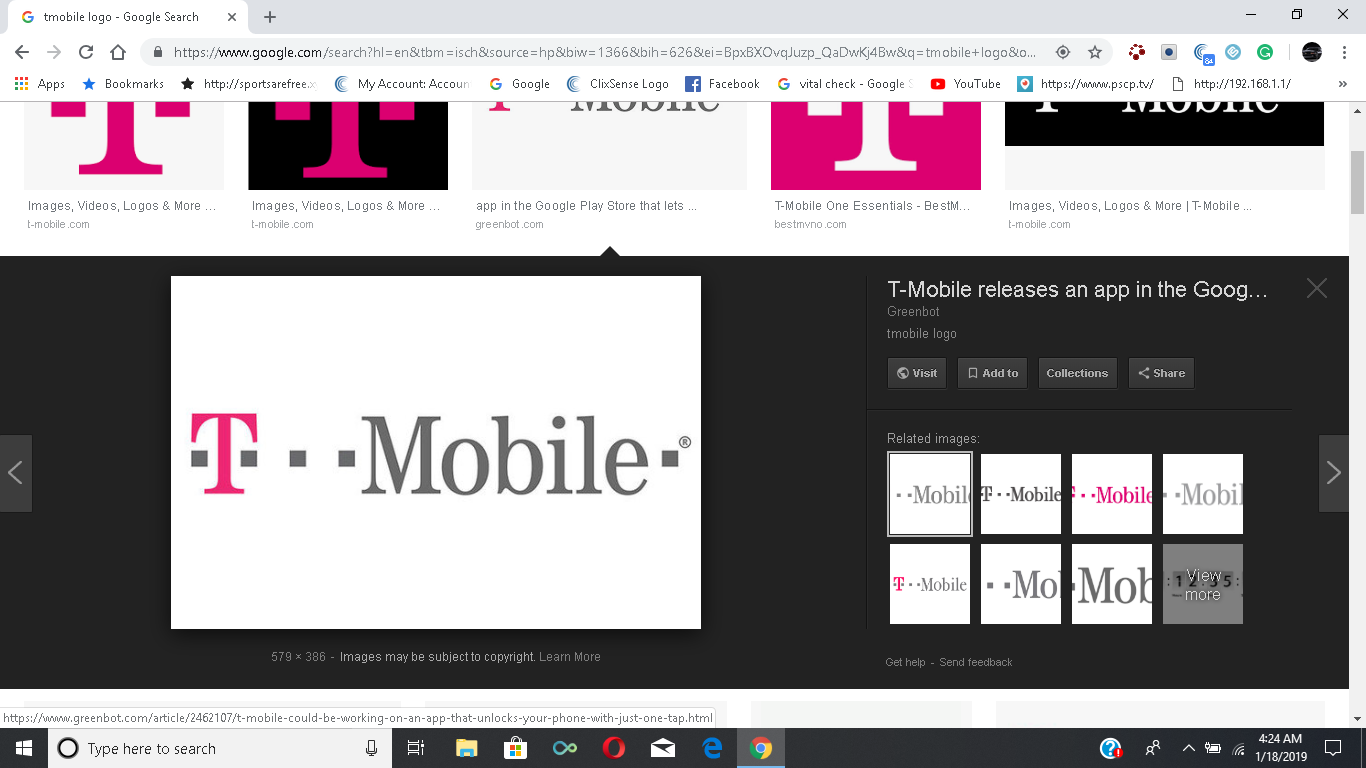
Task: Open Microsoft Store from the taskbar
Action: point(516,748)
